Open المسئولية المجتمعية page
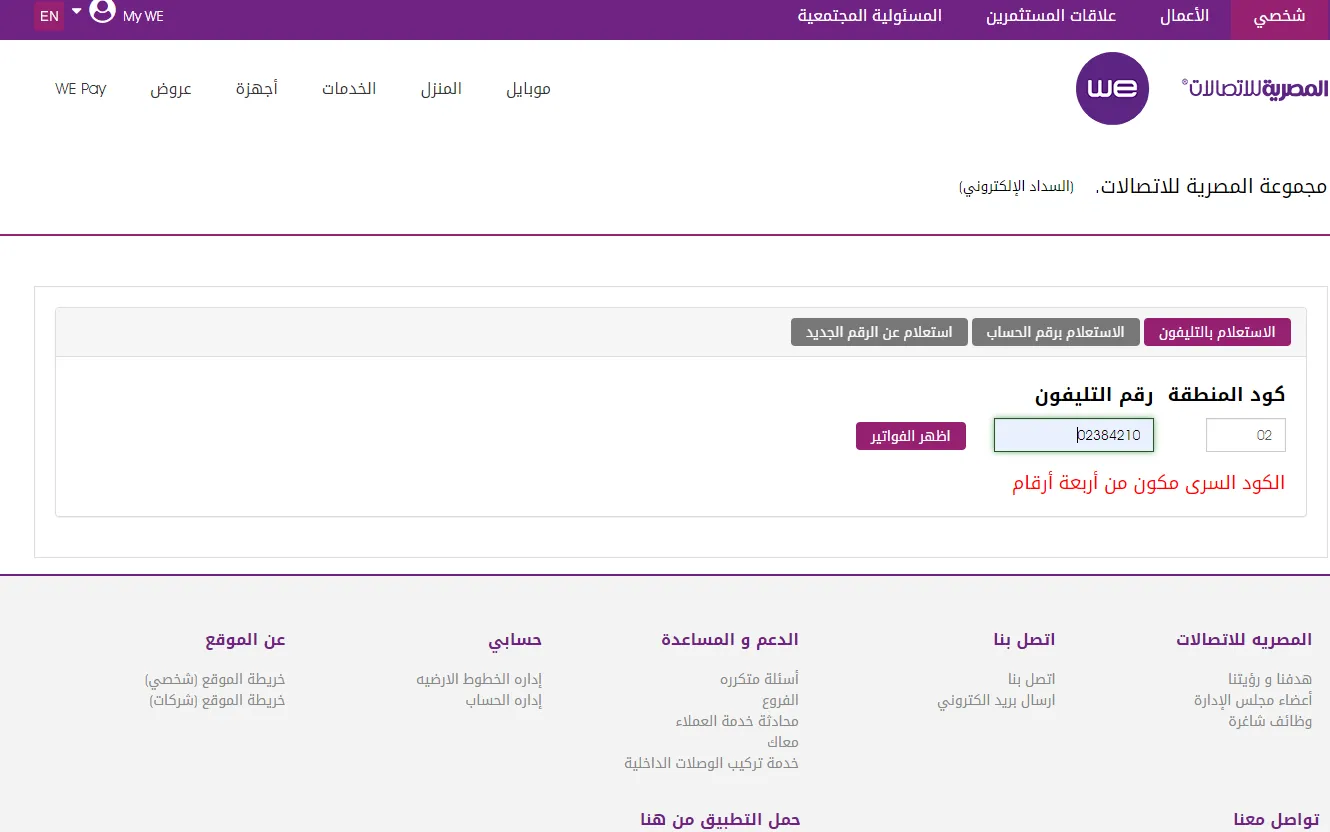Screen dimensions: 1330x832 coord(869,16)
